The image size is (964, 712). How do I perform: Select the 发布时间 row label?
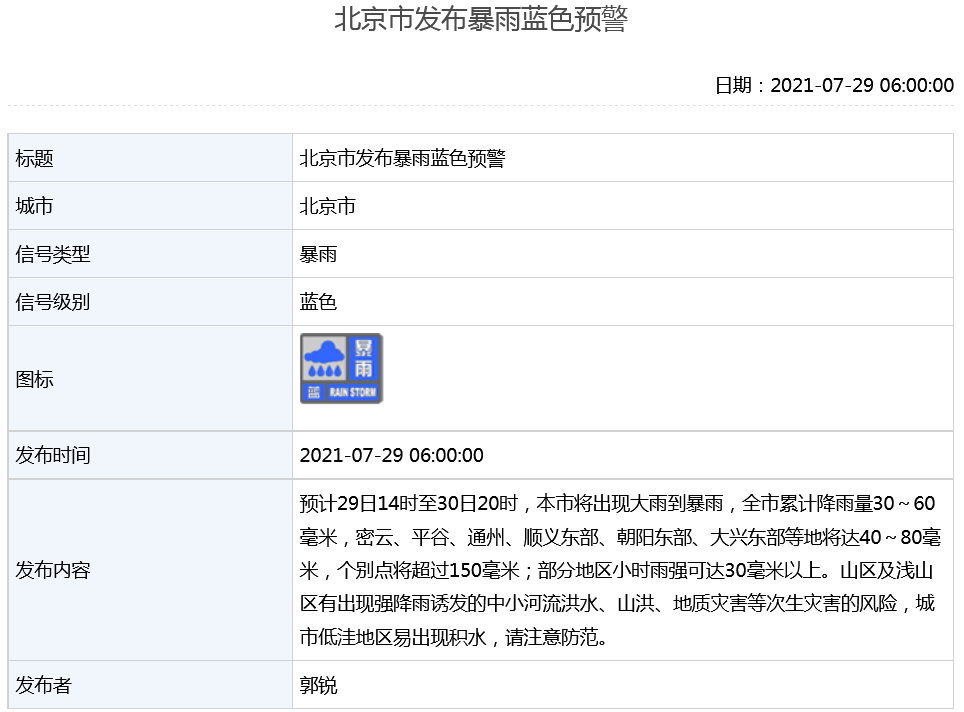pos(53,455)
